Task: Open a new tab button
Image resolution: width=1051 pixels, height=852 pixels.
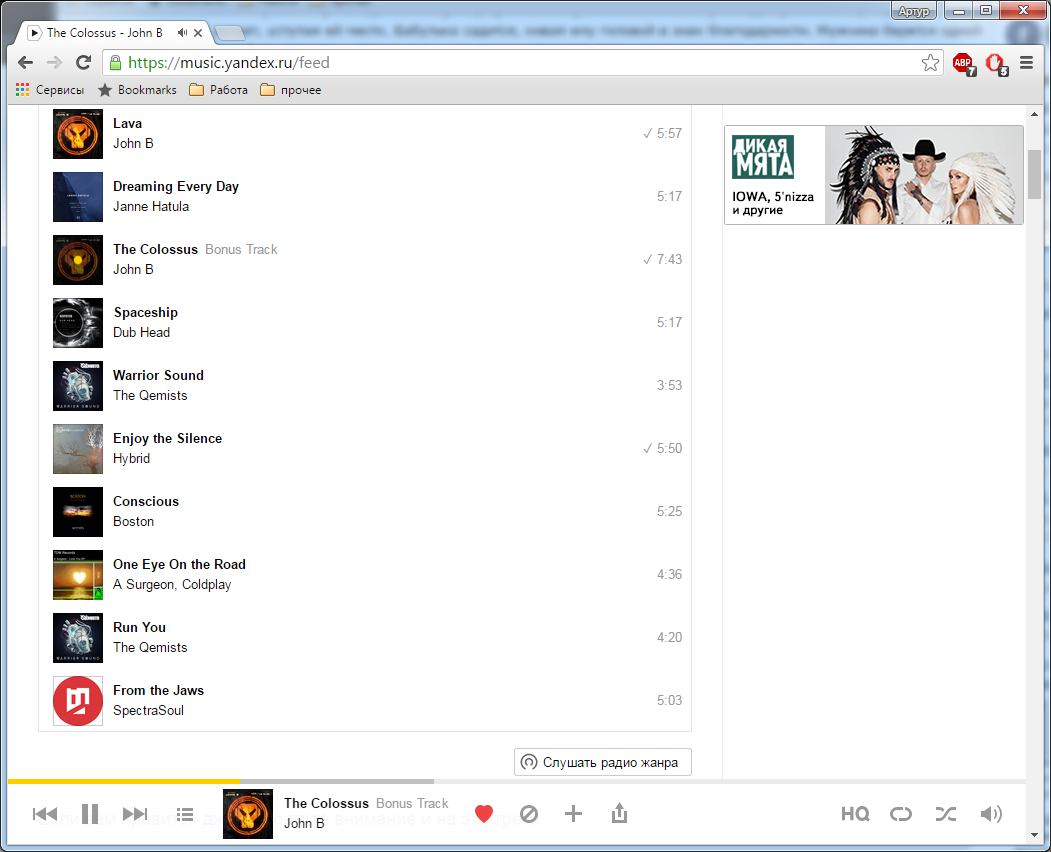Action: (x=230, y=34)
